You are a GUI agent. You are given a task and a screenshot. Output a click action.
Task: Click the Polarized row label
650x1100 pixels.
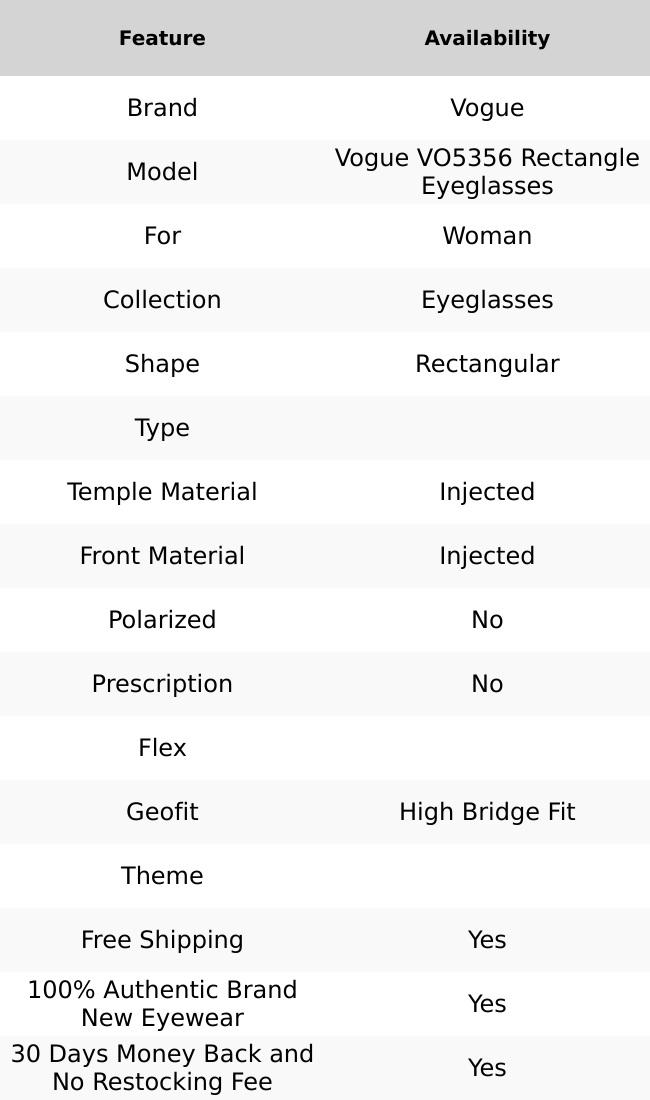point(162,620)
